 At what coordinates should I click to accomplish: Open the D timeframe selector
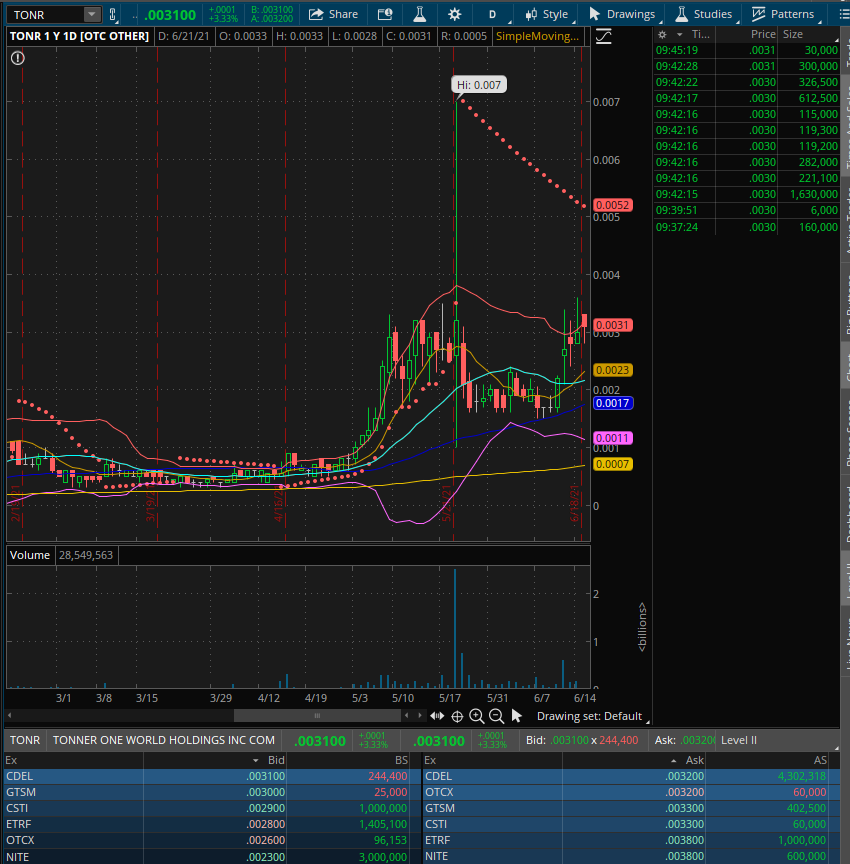coord(492,14)
